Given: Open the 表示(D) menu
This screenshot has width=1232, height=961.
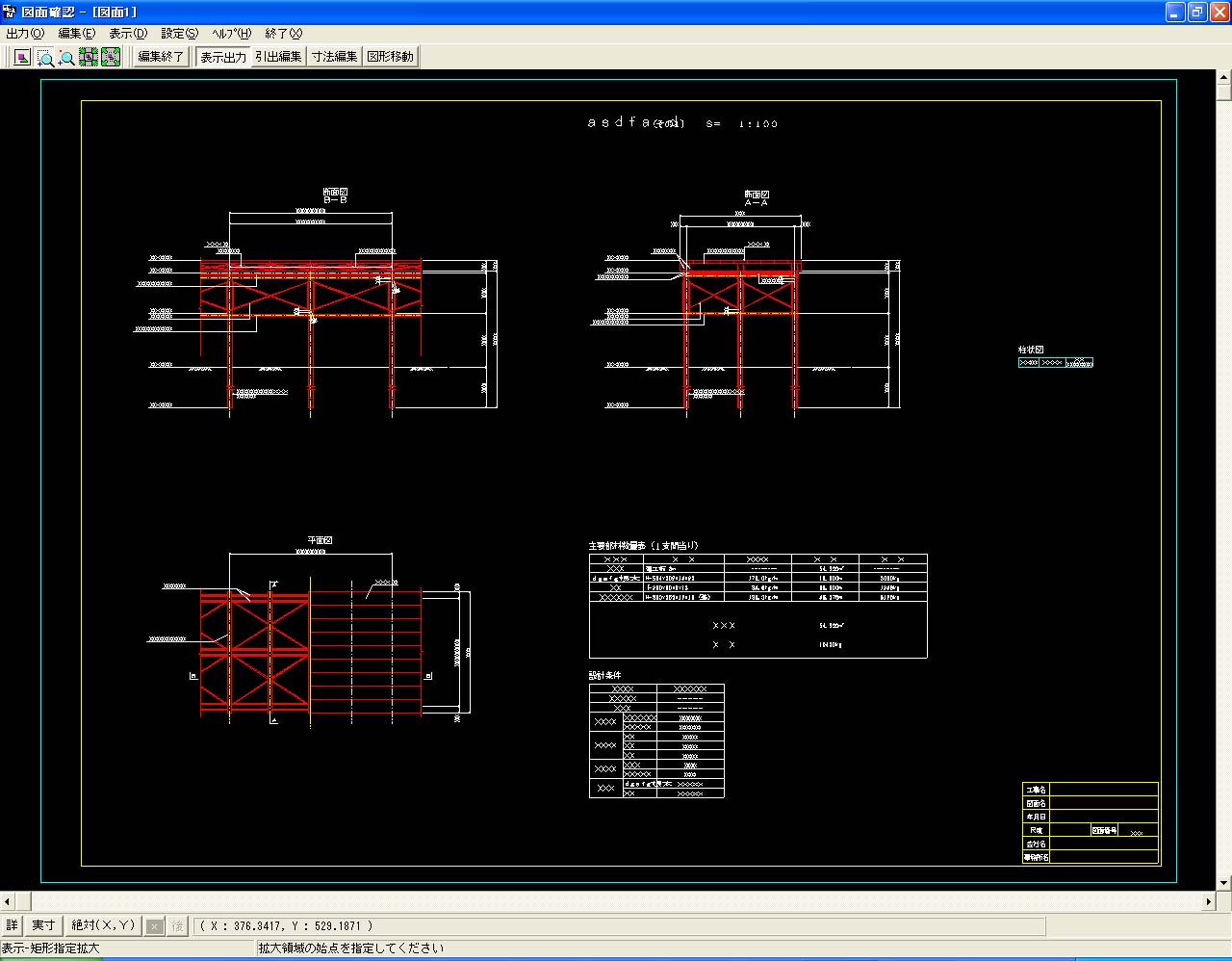Looking at the screenshot, I should click(x=128, y=34).
